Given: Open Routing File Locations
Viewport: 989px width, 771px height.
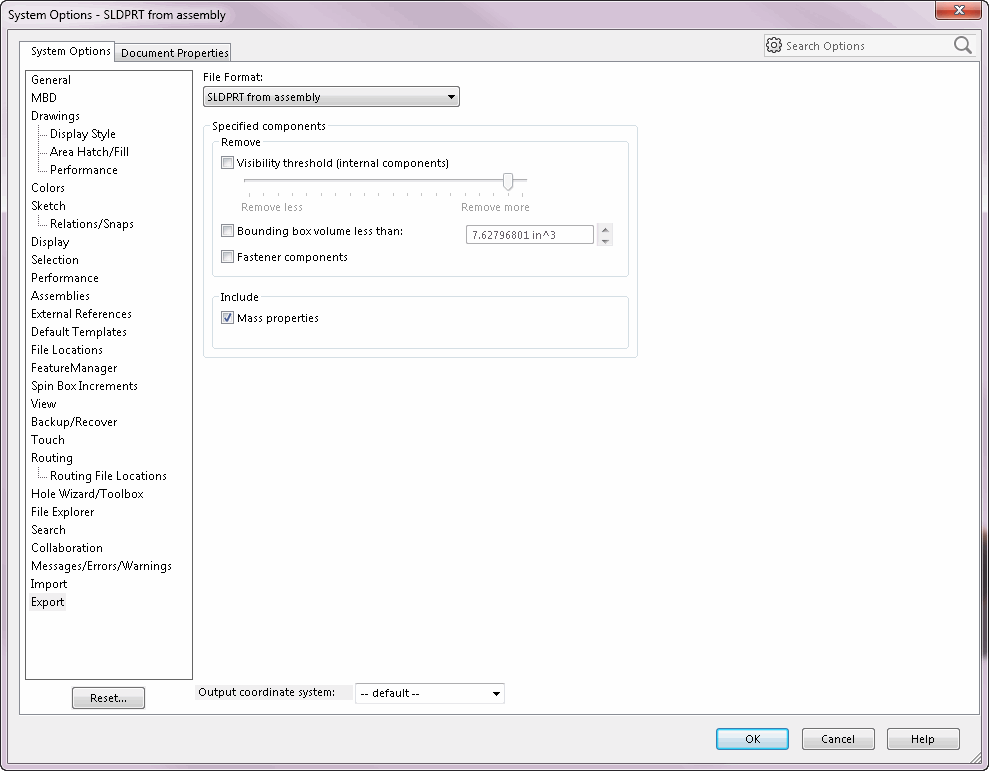Looking at the screenshot, I should click(108, 476).
